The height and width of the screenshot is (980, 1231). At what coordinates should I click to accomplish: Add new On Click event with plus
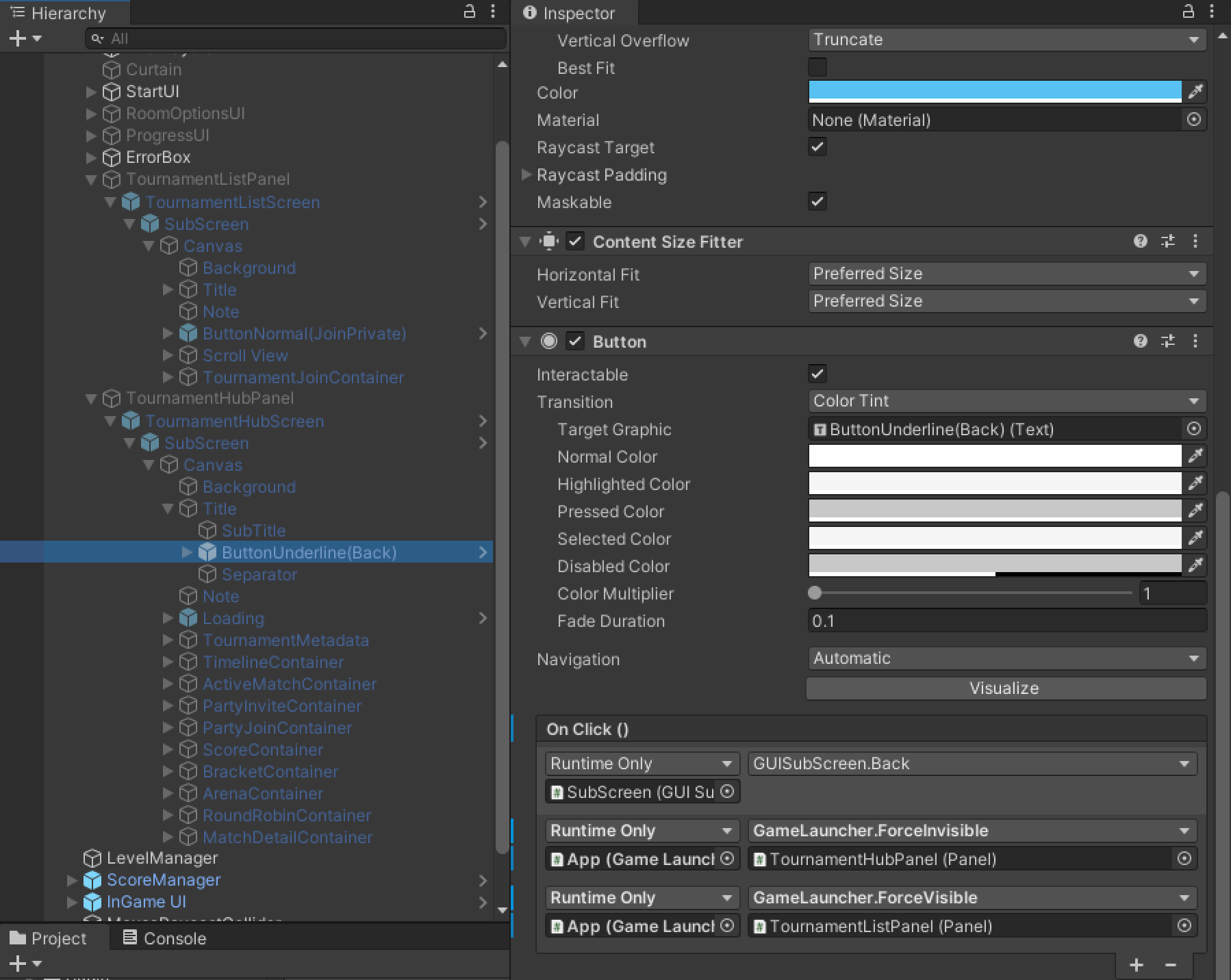[x=1137, y=965]
